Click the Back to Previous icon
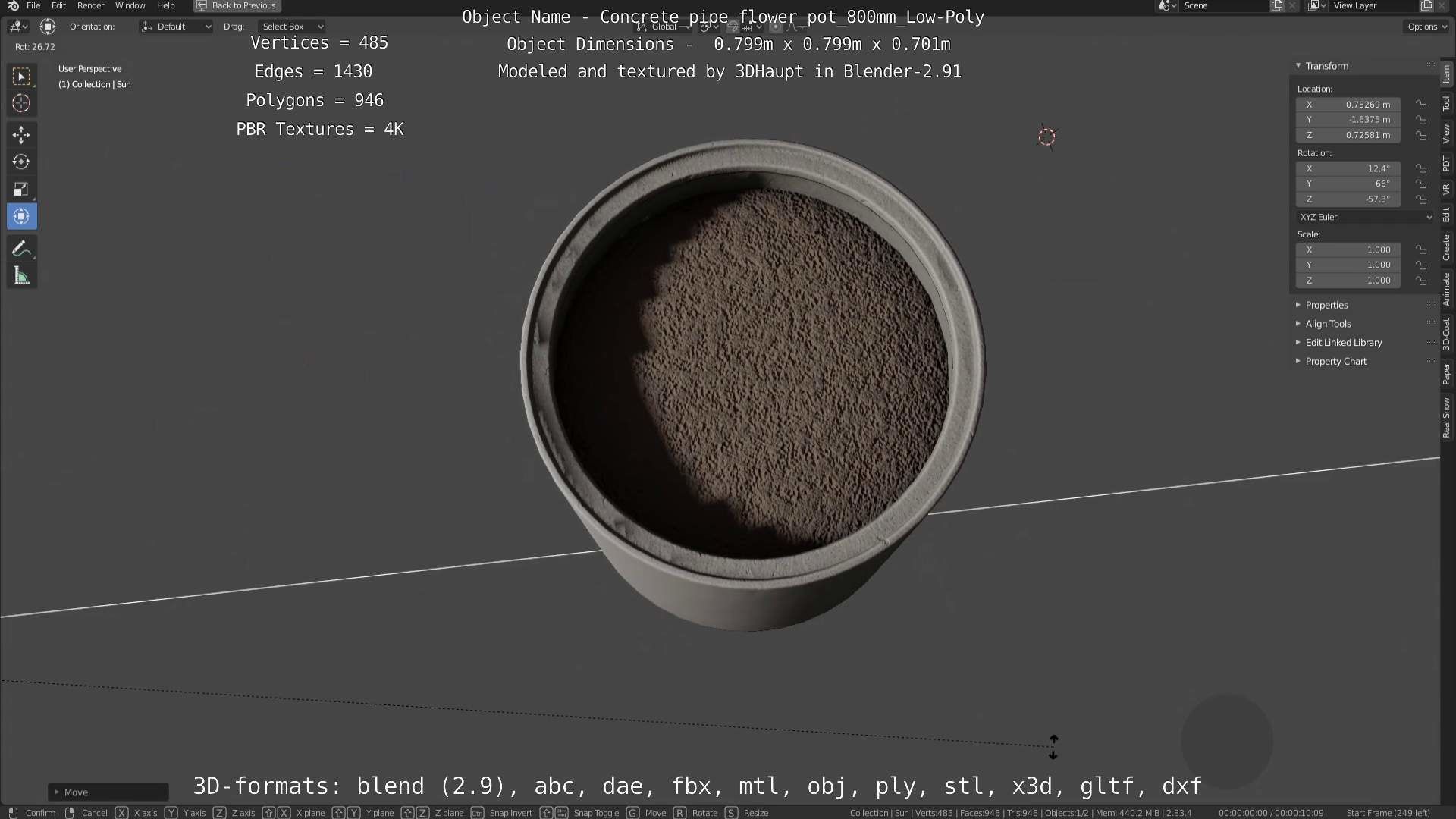1456x819 pixels. 202,6
